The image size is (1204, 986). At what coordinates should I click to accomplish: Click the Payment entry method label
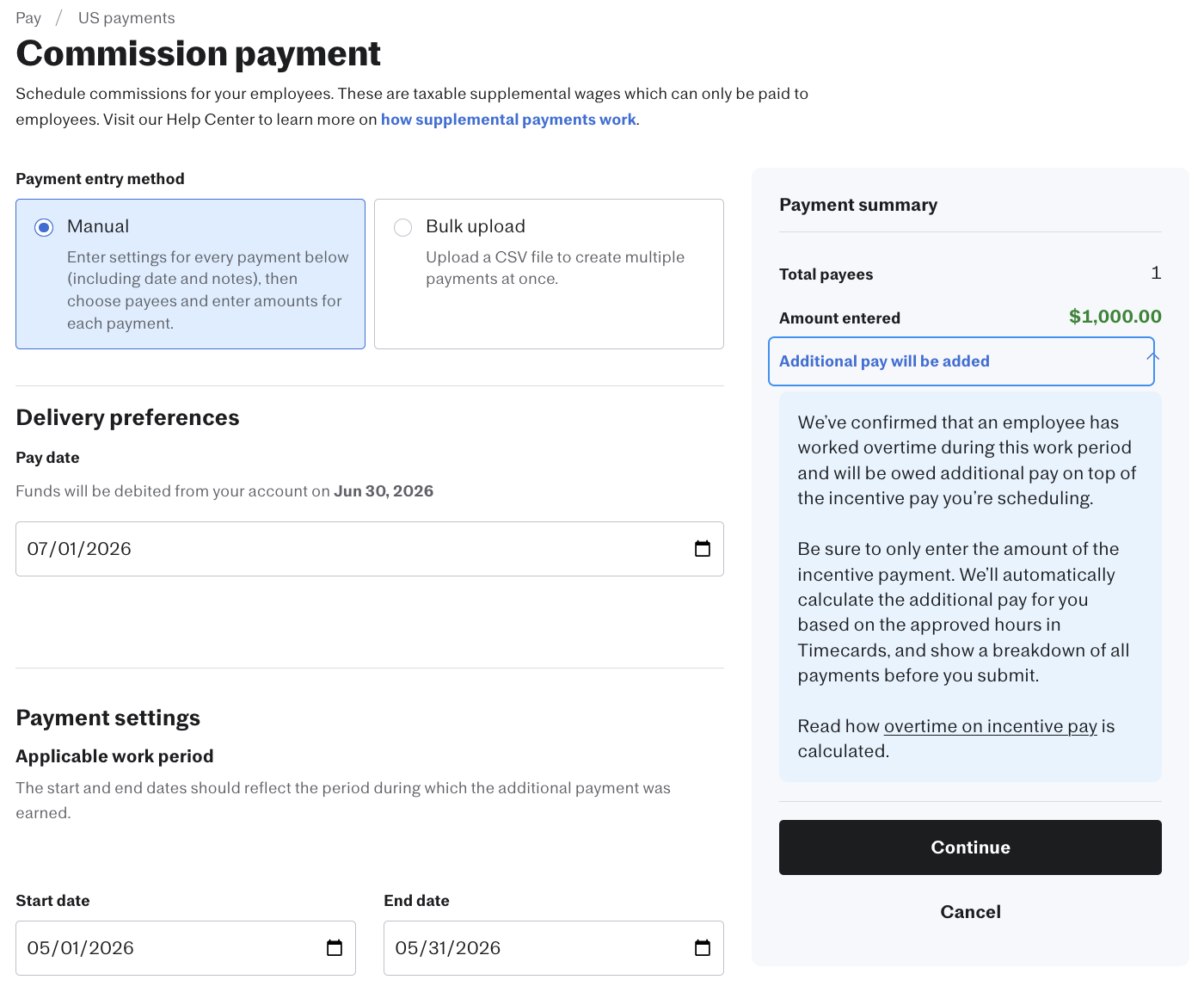pyautogui.click(x=100, y=179)
